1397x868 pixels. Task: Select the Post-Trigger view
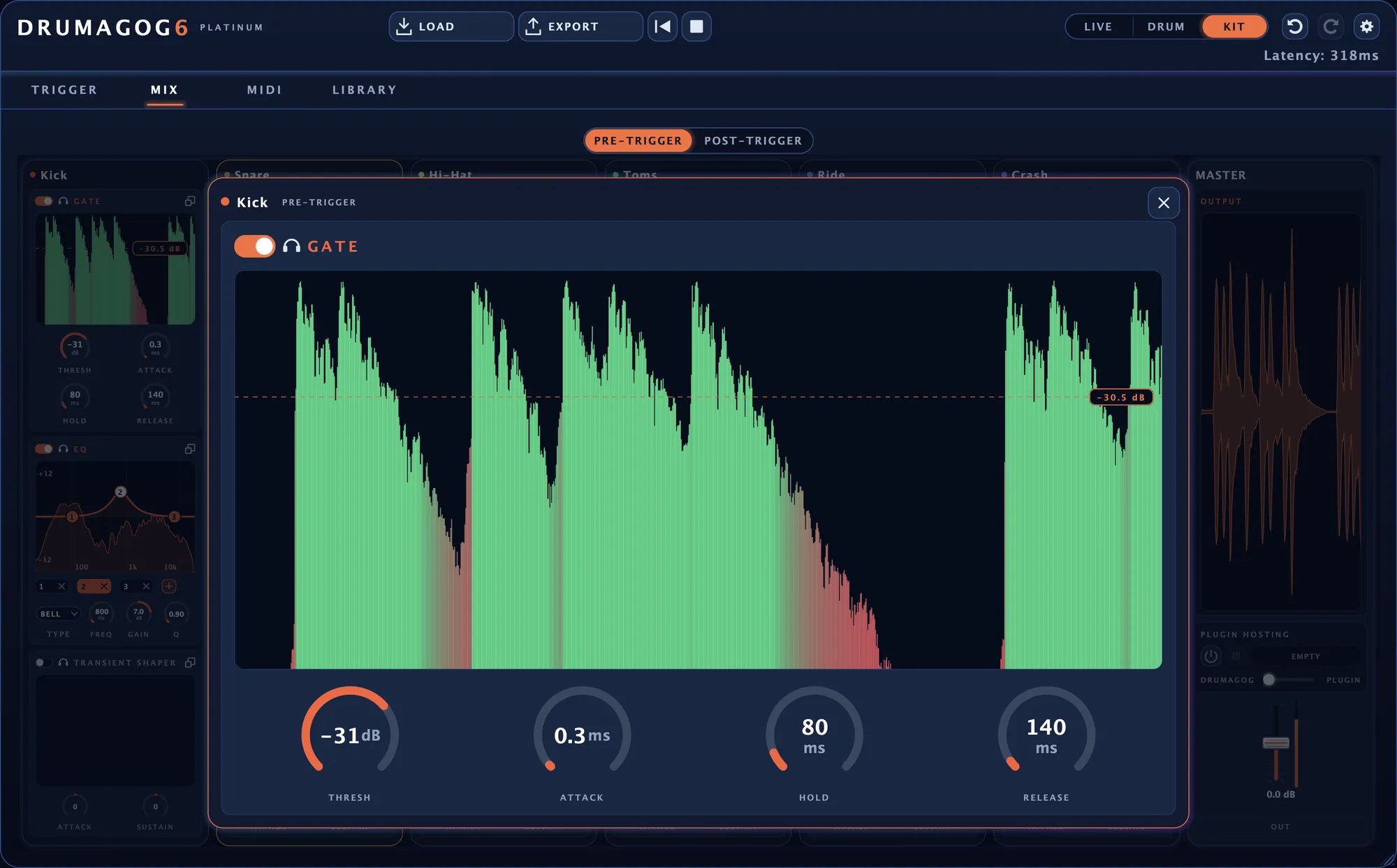(753, 140)
